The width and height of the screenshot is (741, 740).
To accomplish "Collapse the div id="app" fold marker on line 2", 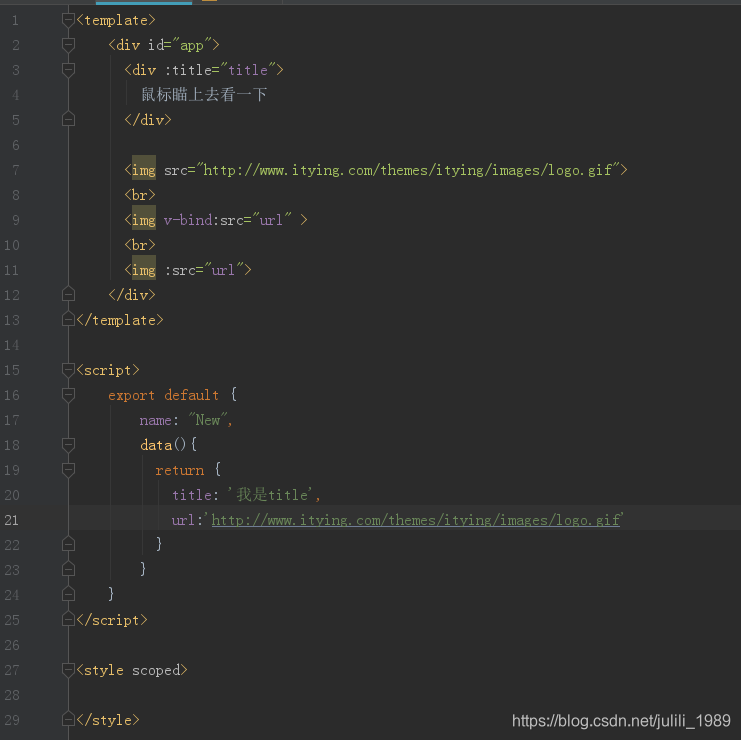I will click(x=68, y=45).
